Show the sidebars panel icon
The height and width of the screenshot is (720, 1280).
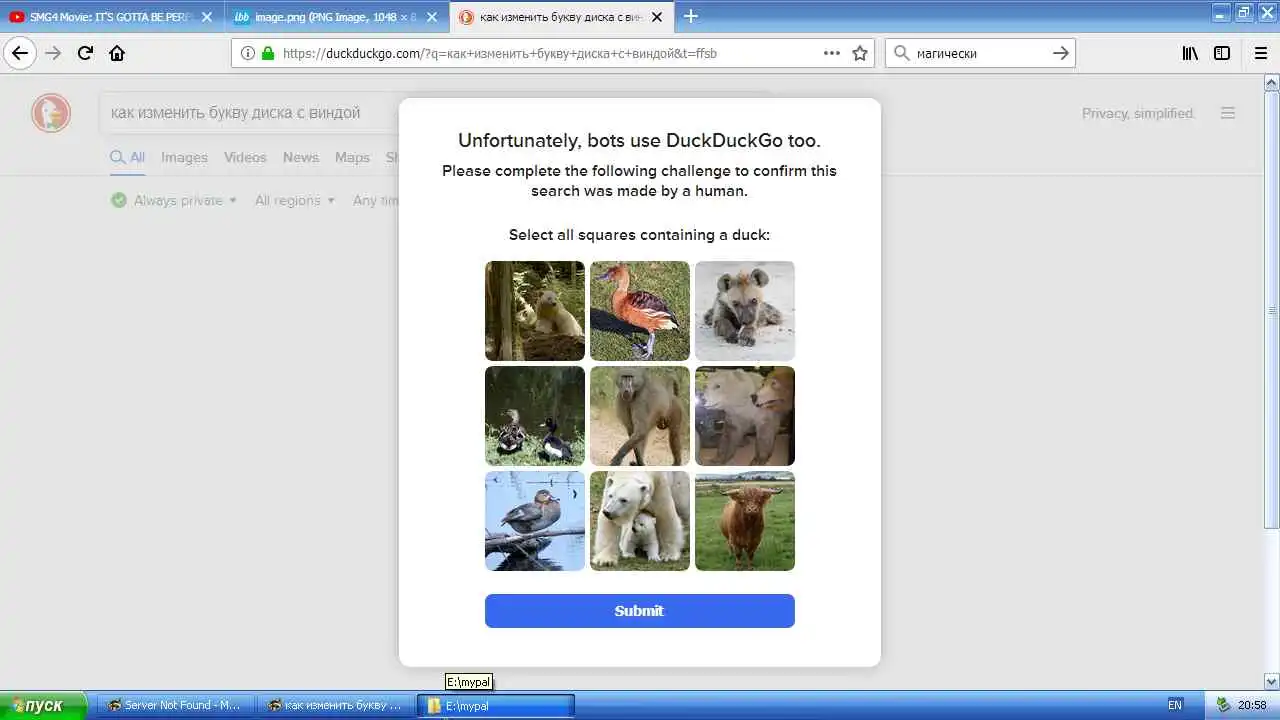[1222, 53]
